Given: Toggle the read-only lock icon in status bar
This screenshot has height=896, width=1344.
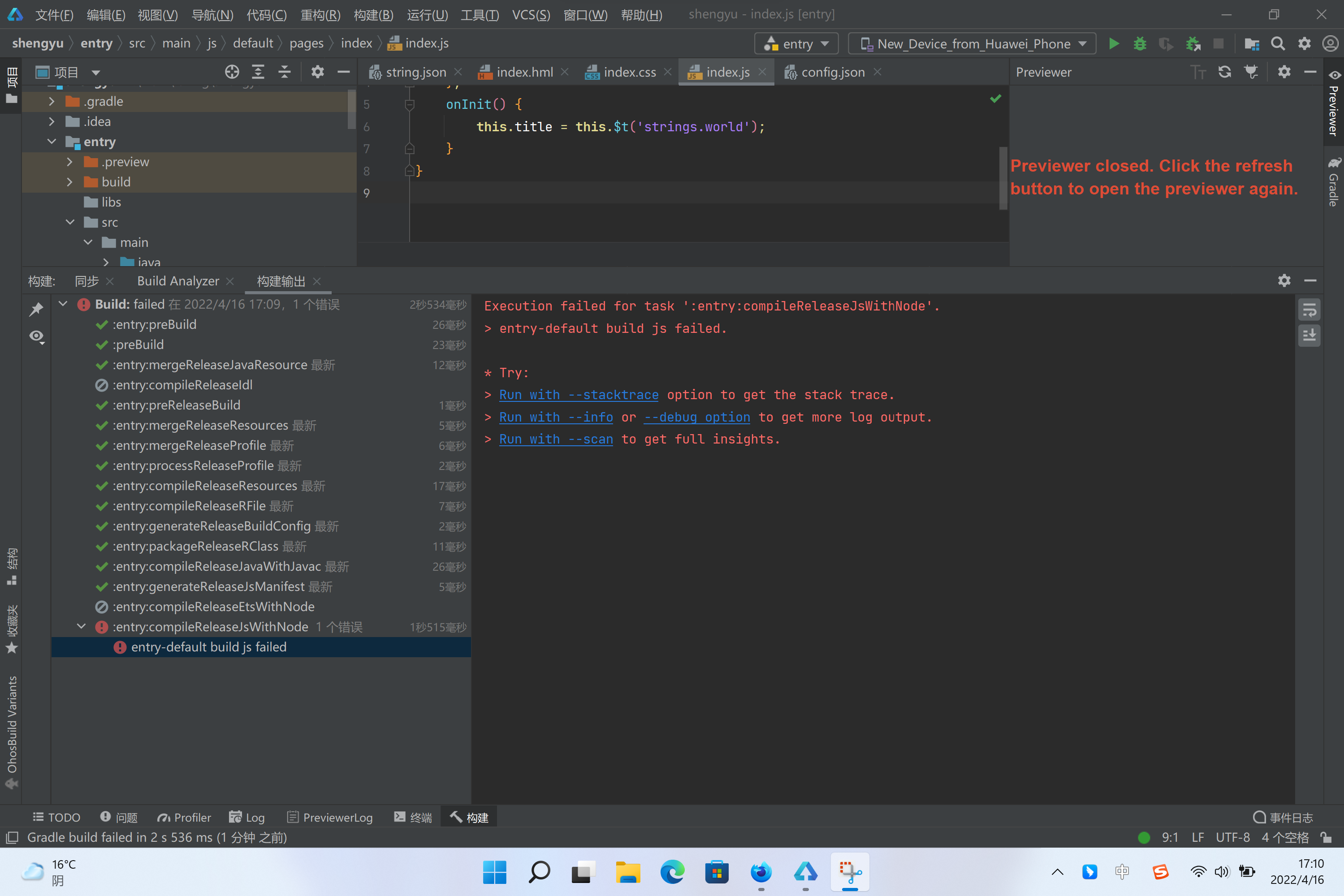Looking at the screenshot, I should click(x=1326, y=838).
